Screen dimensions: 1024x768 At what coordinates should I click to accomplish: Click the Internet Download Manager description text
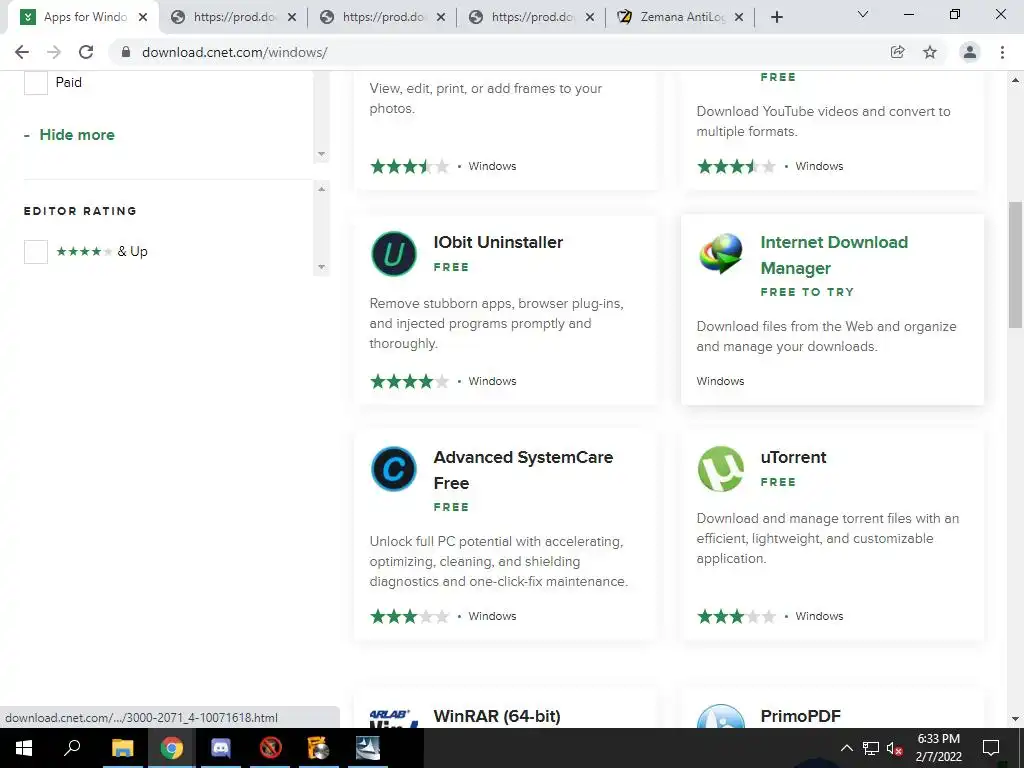pyautogui.click(x=826, y=336)
